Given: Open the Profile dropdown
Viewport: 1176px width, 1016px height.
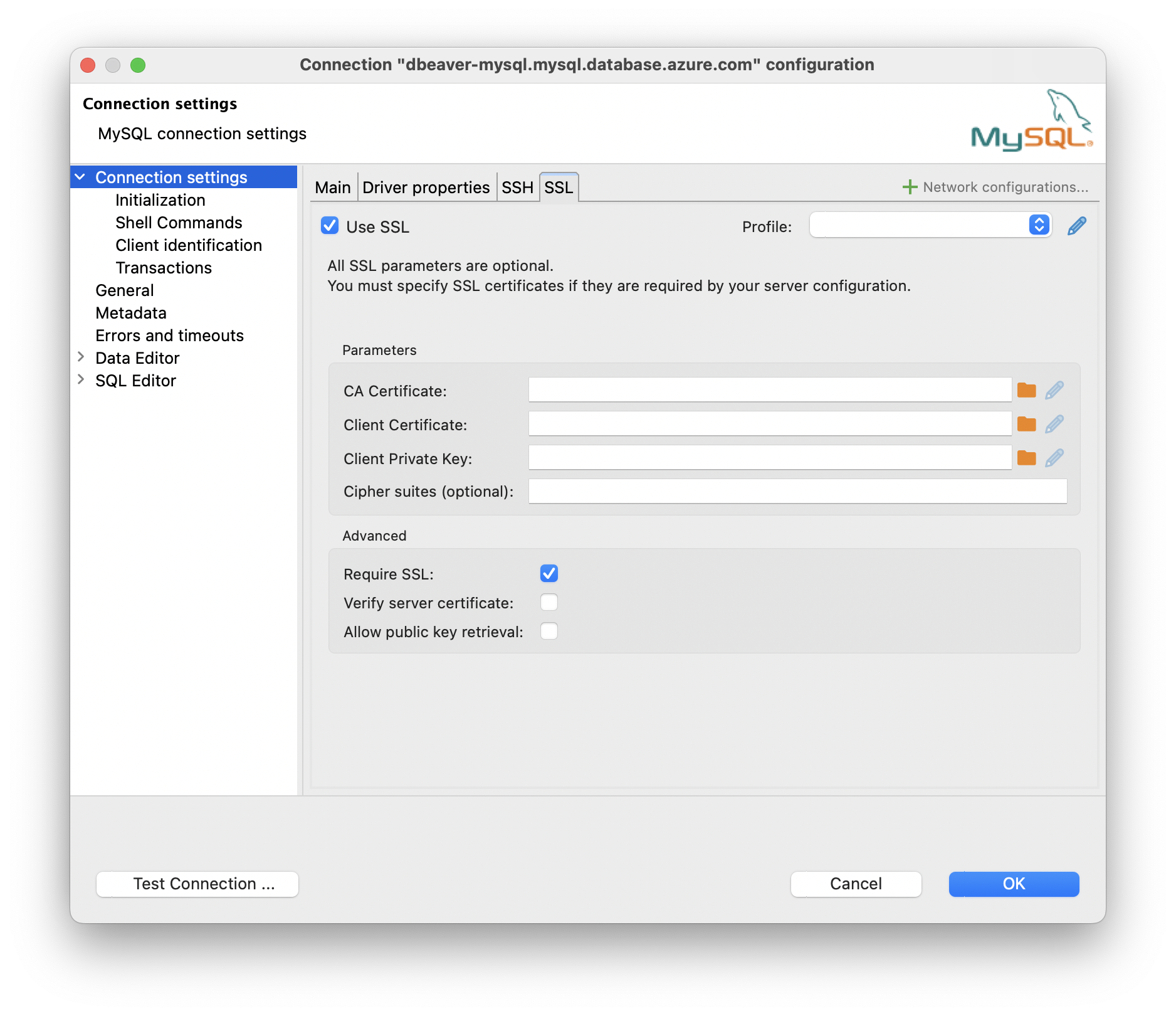Looking at the screenshot, I should tap(1039, 225).
